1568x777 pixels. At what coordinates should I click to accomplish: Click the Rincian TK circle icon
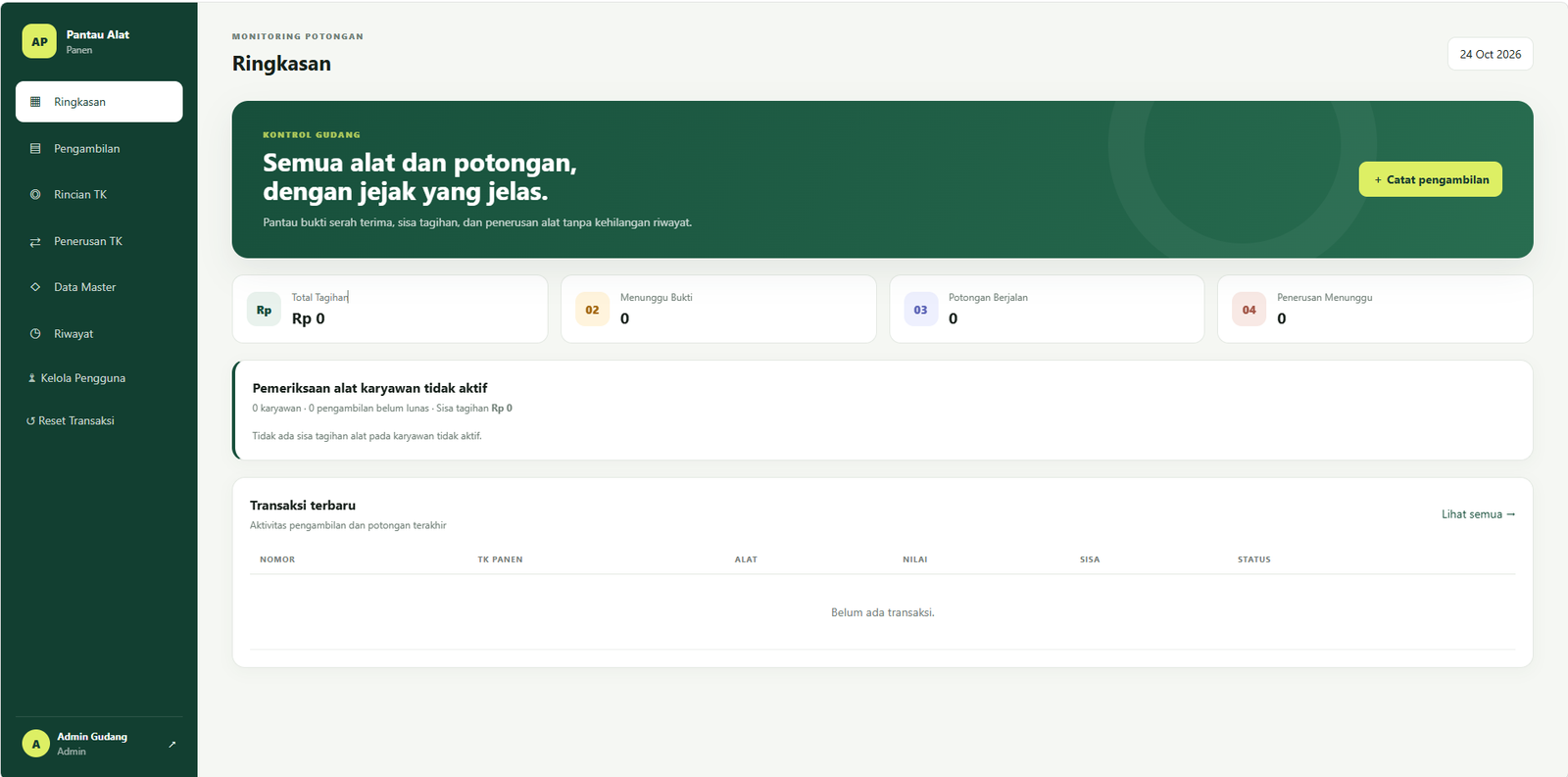[x=35, y=195]
